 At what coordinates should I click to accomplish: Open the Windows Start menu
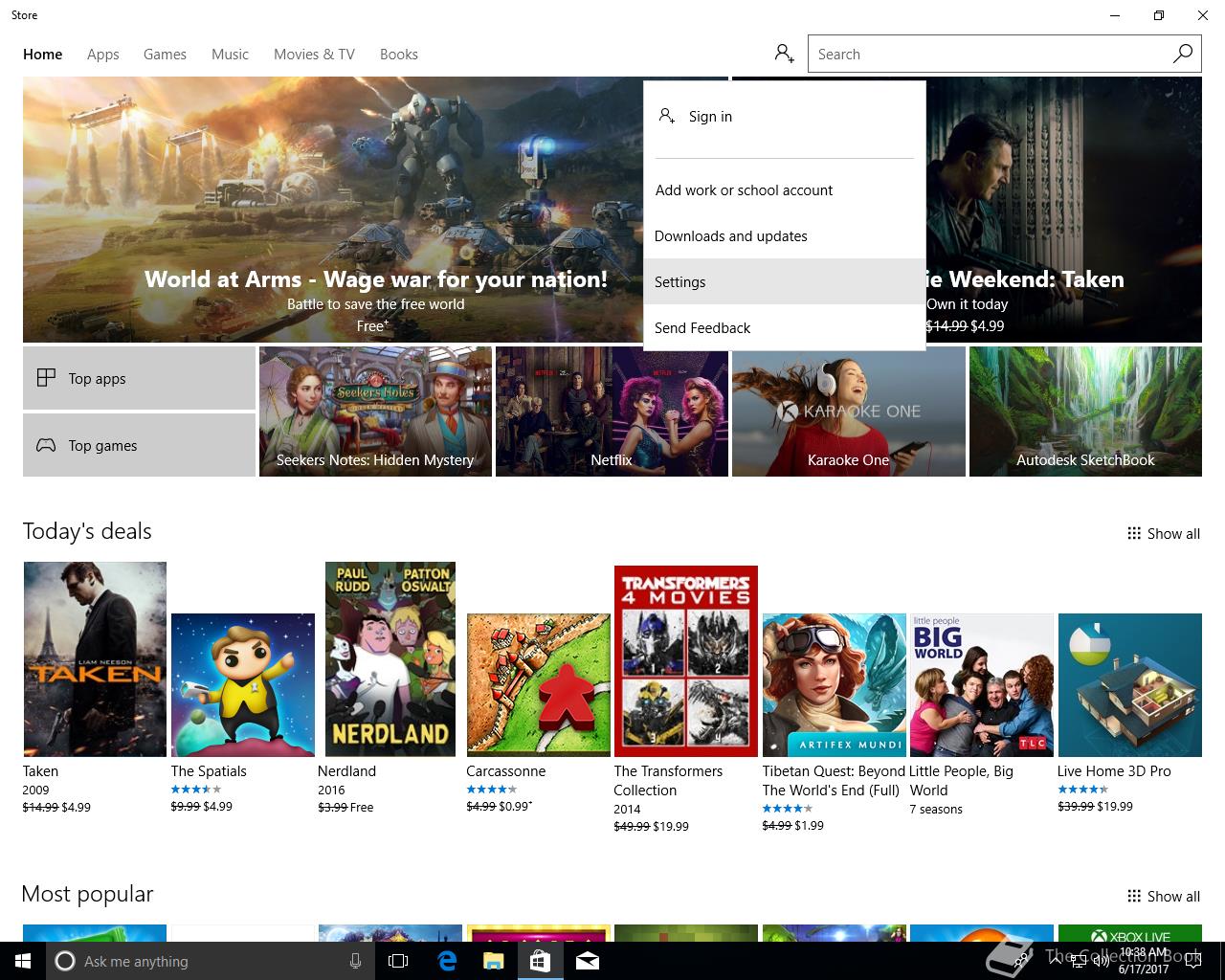(23, 961)
